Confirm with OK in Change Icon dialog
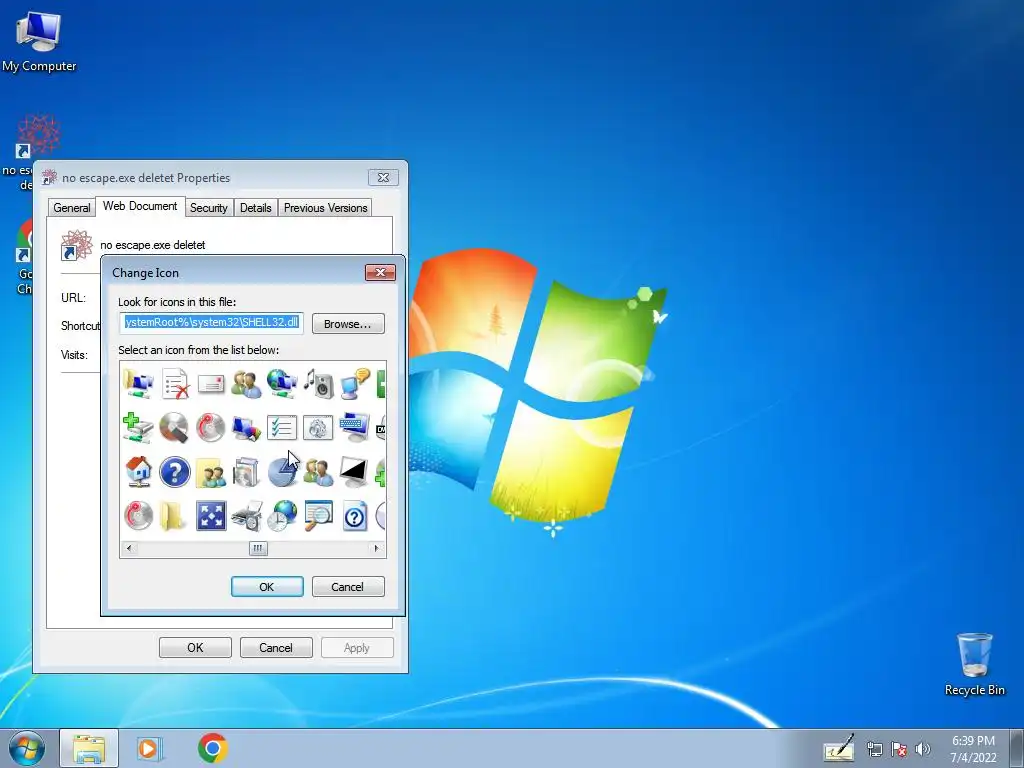1024x768 pixels. (x=267, y=586)
